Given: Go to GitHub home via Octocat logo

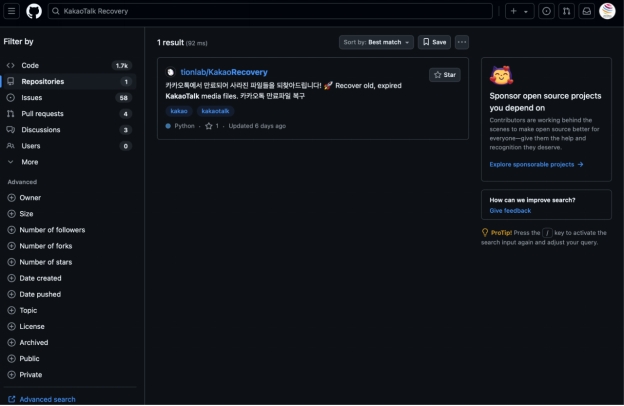Looking at the screenshot, I should (x=34, y=11).
